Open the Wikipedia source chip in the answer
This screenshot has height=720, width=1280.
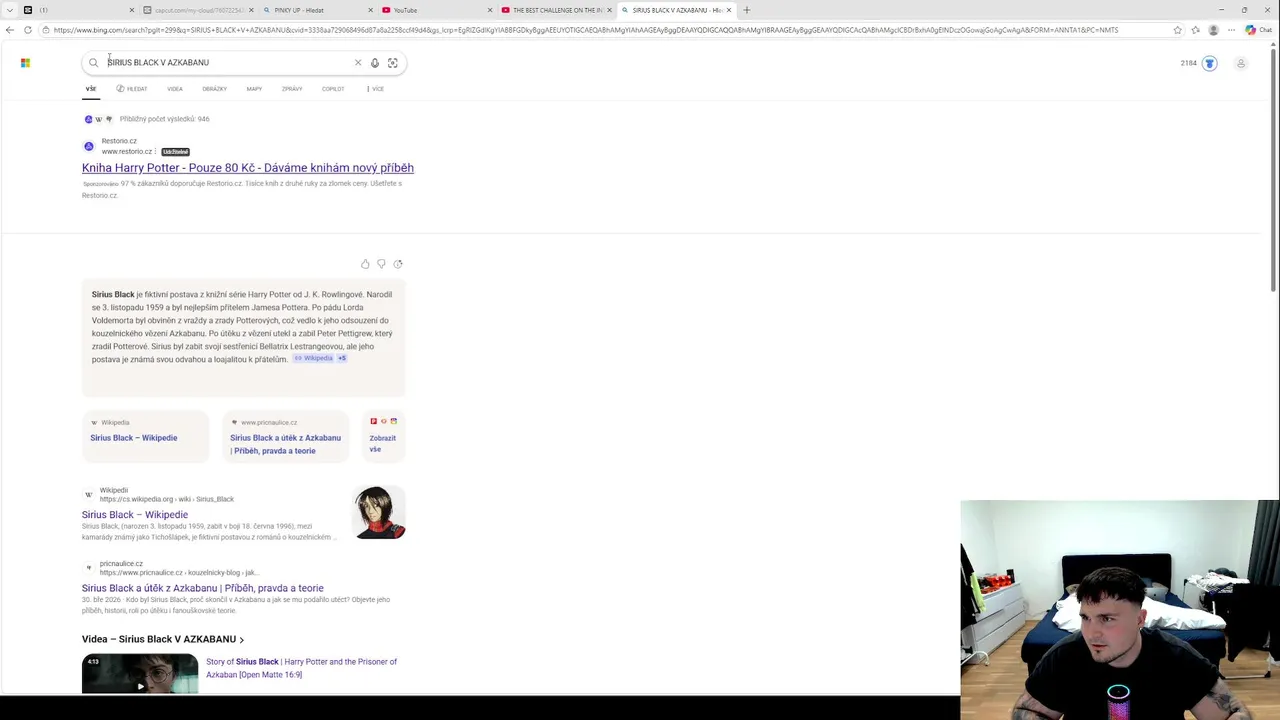coord(313,358)
